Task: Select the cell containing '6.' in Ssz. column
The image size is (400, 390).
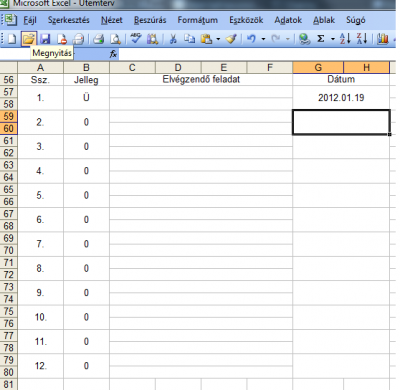Action: tap(40, 220)
